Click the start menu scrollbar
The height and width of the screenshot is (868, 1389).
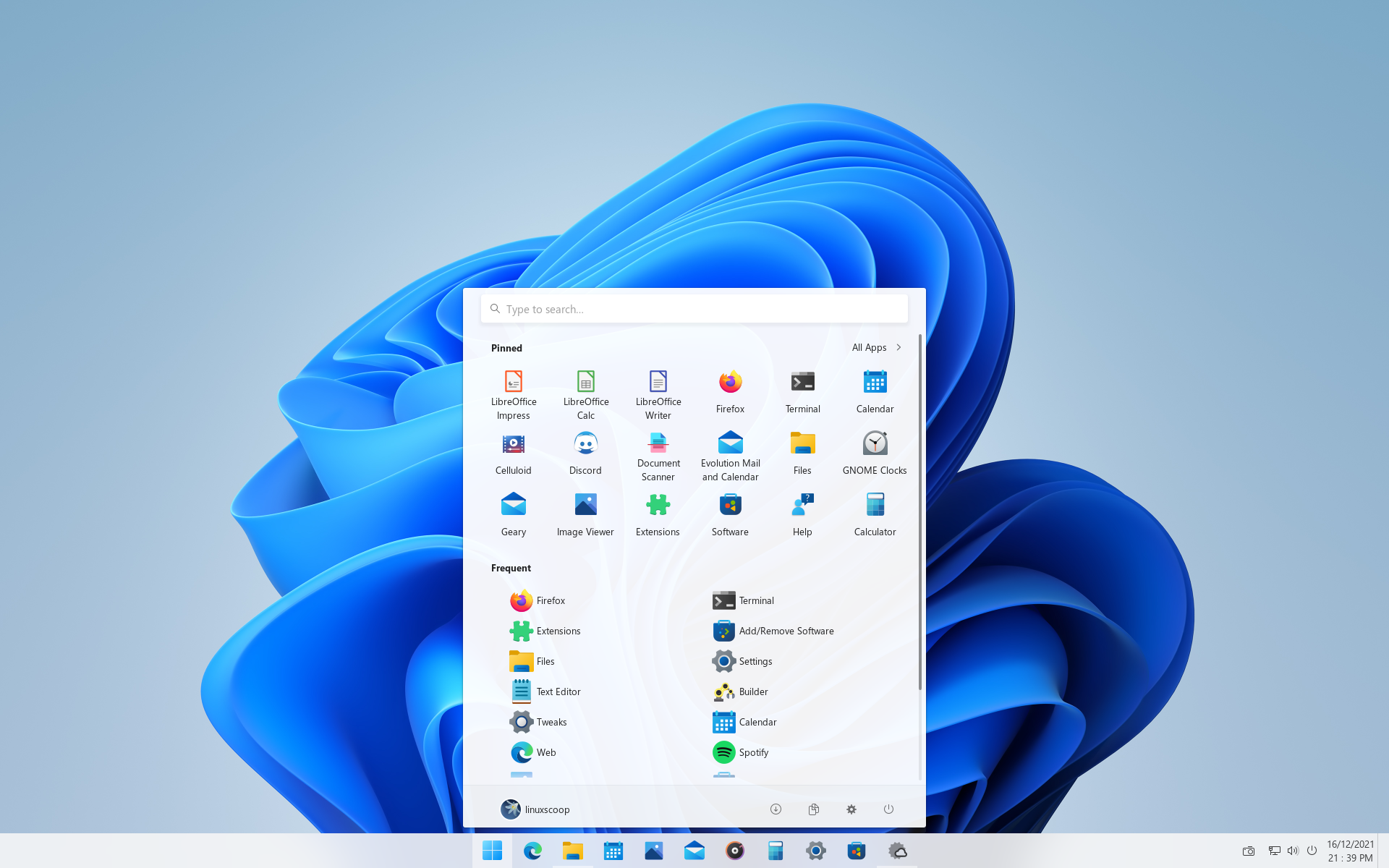(x=919, y=512)
